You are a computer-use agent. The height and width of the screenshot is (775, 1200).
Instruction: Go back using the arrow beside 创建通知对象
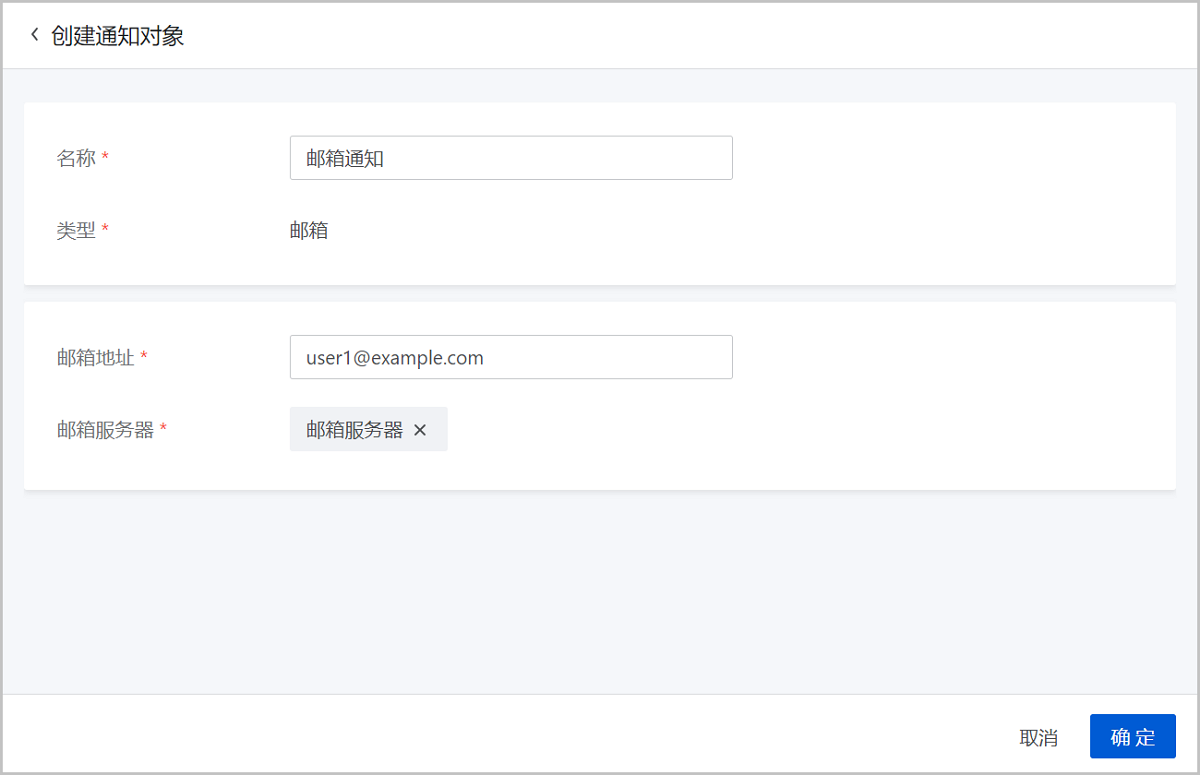[35, 36]
